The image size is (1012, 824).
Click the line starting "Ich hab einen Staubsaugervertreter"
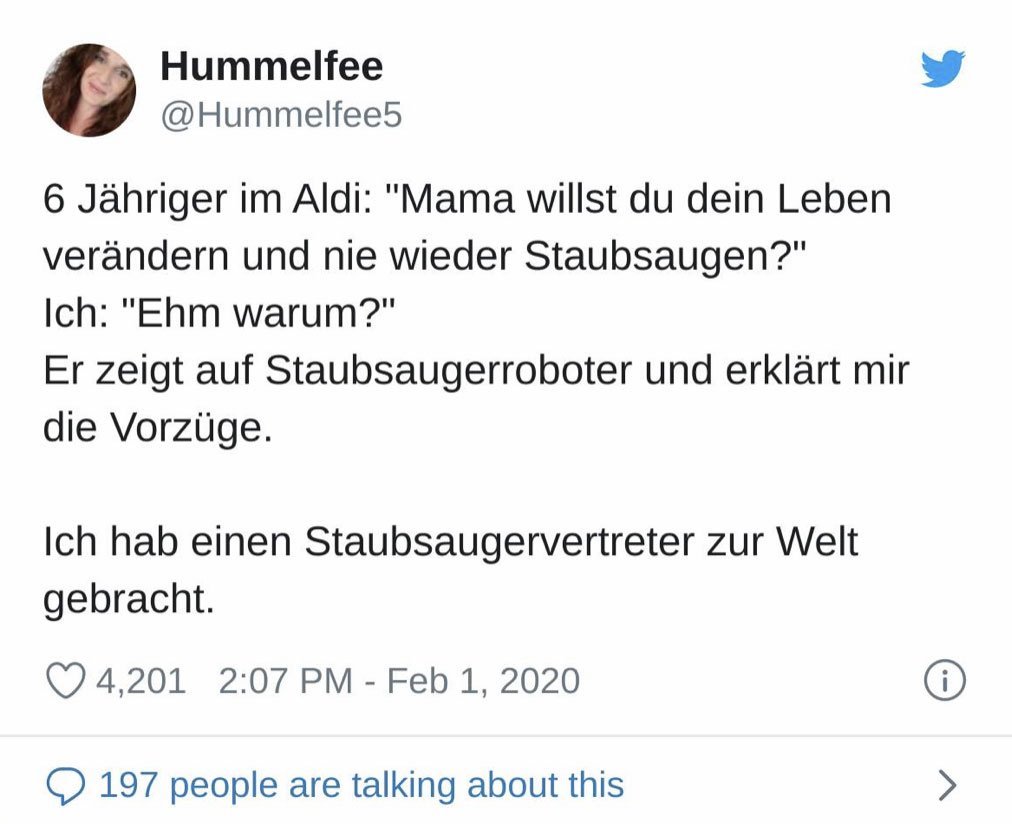coord(450,542)
